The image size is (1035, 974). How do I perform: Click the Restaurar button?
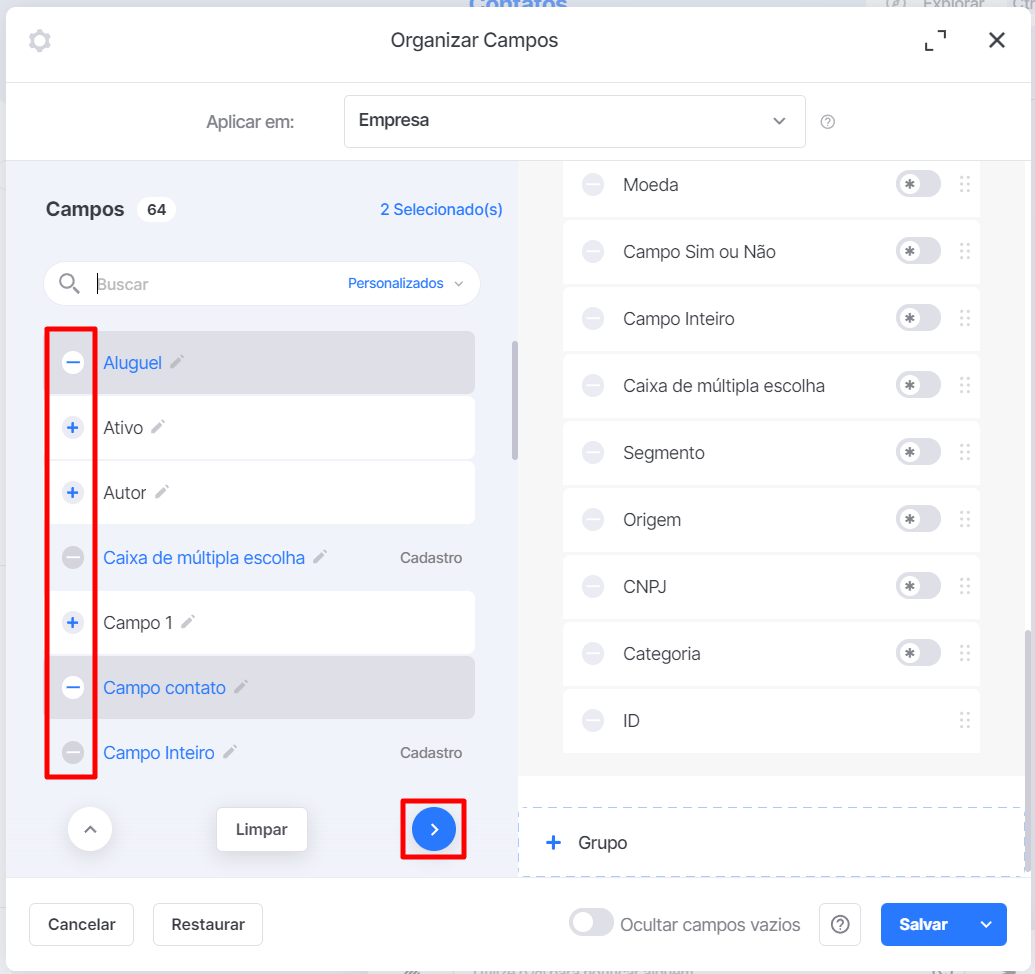[x=208, y=925]
